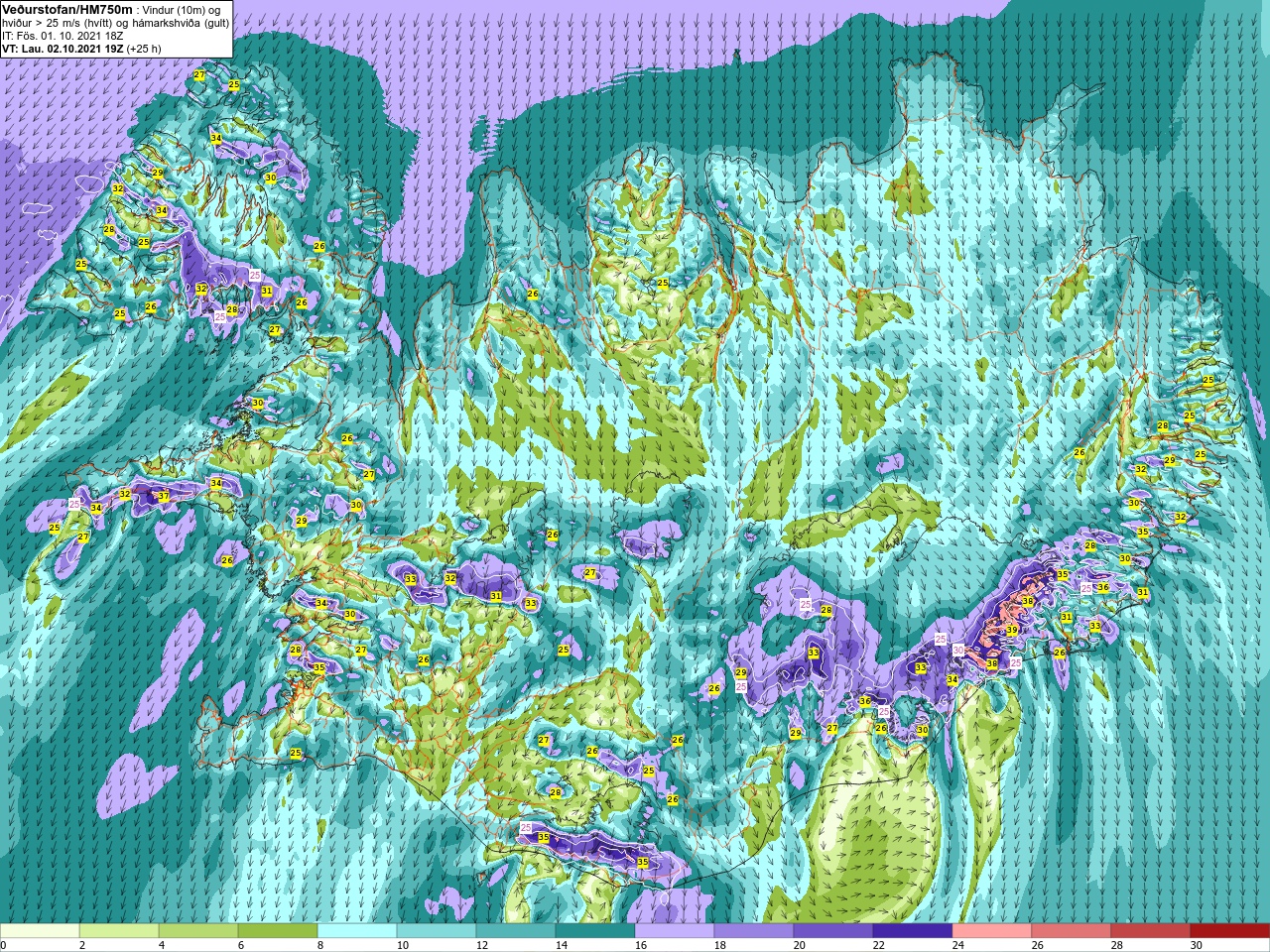Select the 8–10 m/s light cyan legend swatch
Screen dimensions: 1270x952
(357, 931)
